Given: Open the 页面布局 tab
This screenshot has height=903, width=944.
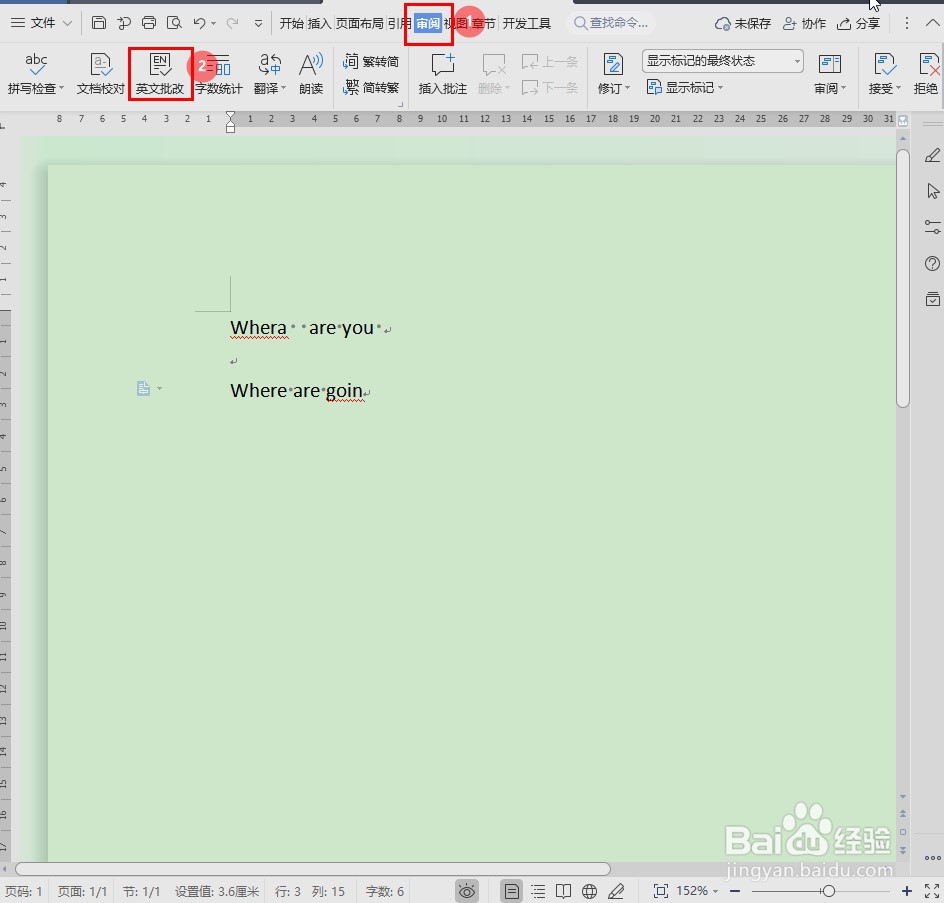Looking at the screenshot, I should (359, 23).
